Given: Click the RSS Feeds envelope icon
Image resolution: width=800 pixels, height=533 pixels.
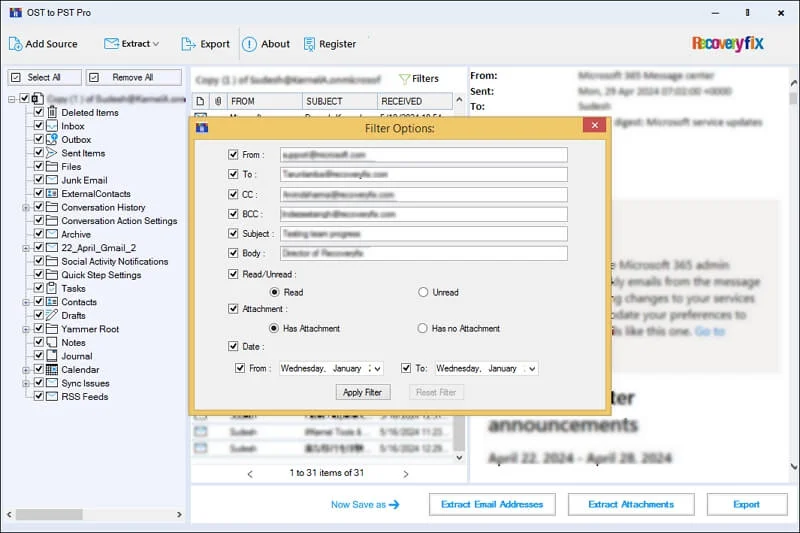Looking at the screenshot, I should (52, 396).
